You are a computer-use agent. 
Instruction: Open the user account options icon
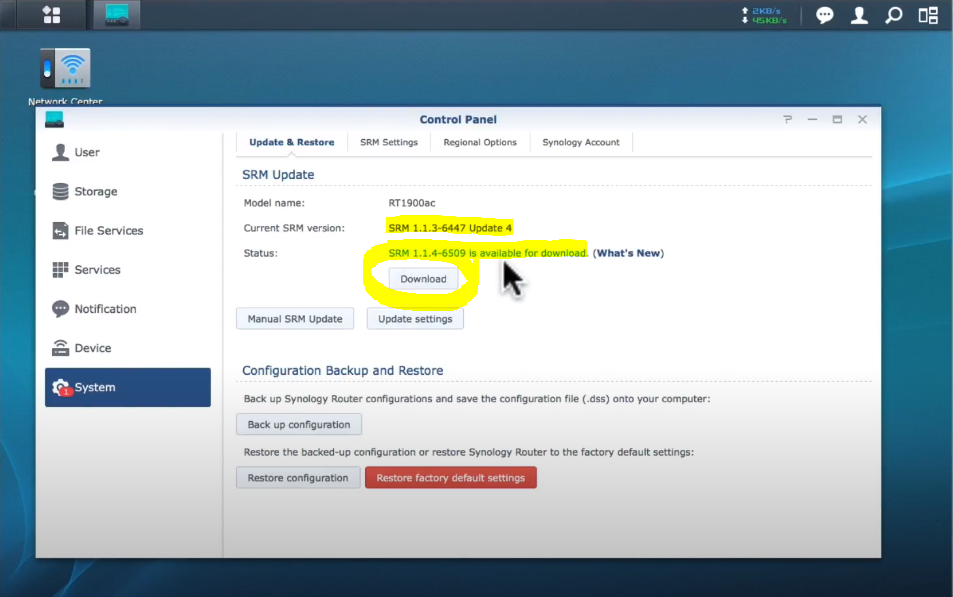(x=859, y=15)
